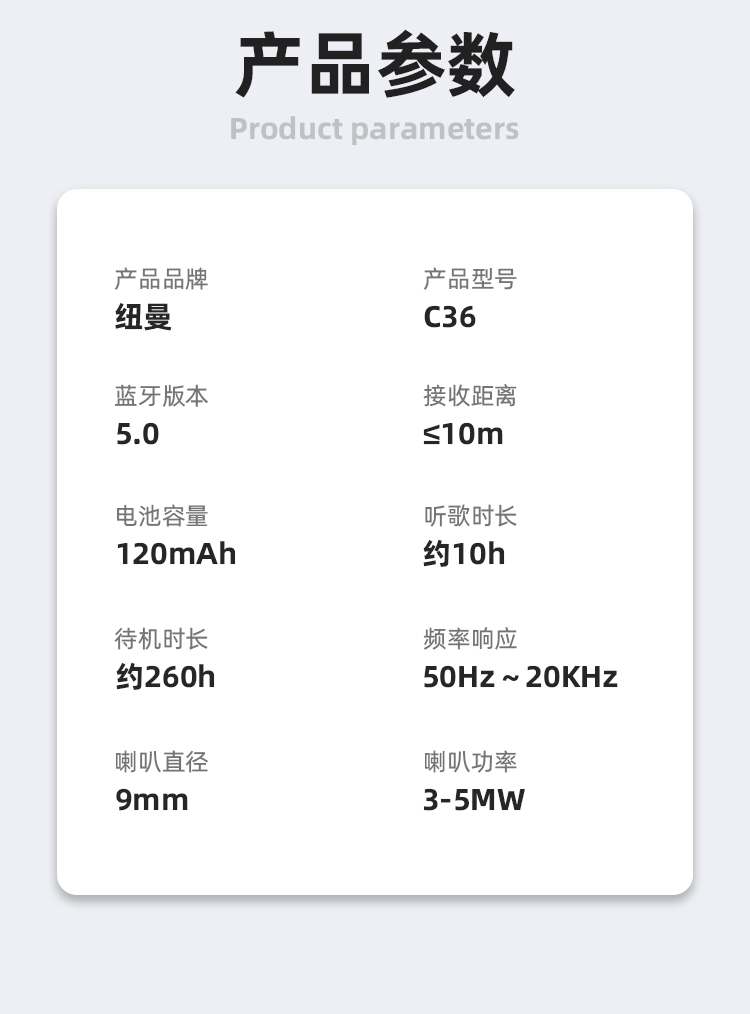This screenshot has width=750, height=1014.
Task: Select the 喇叭直径 label
Action: click(x=161, y=762)
